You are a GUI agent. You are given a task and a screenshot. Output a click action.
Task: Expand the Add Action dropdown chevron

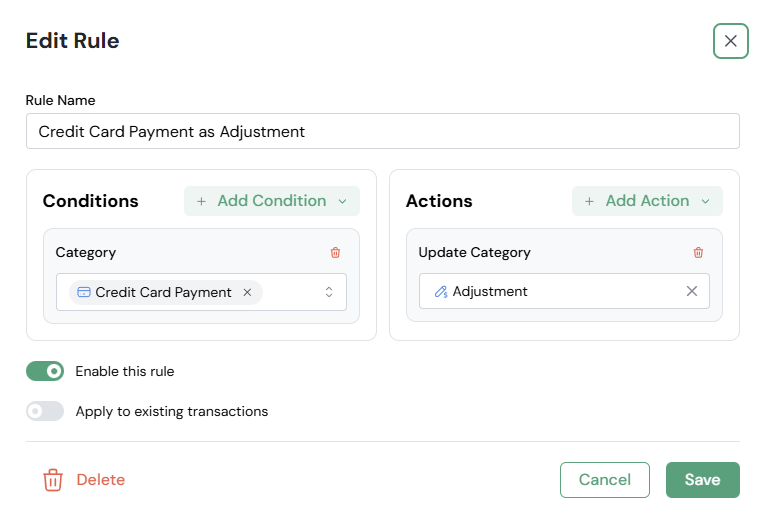pos(706,201)
